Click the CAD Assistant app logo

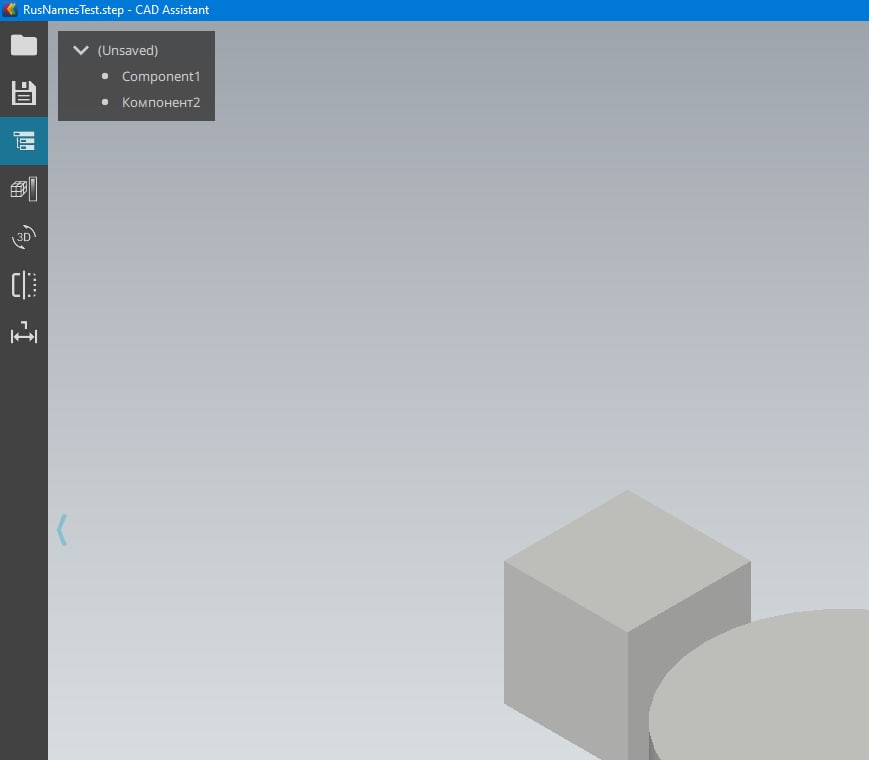tap(10, 9)
